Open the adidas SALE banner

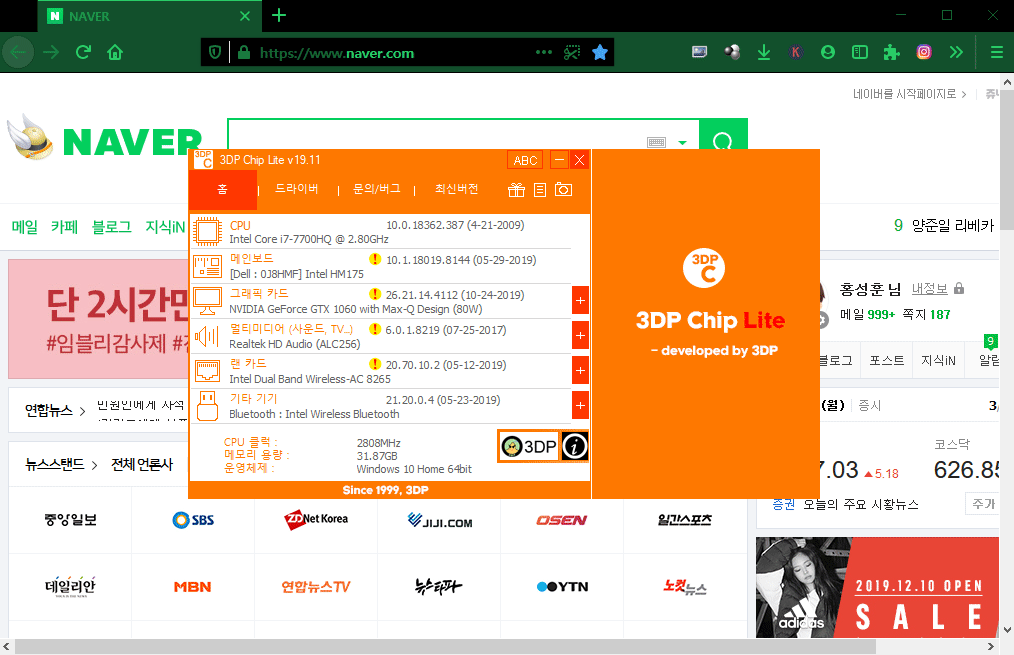point(878,587)
